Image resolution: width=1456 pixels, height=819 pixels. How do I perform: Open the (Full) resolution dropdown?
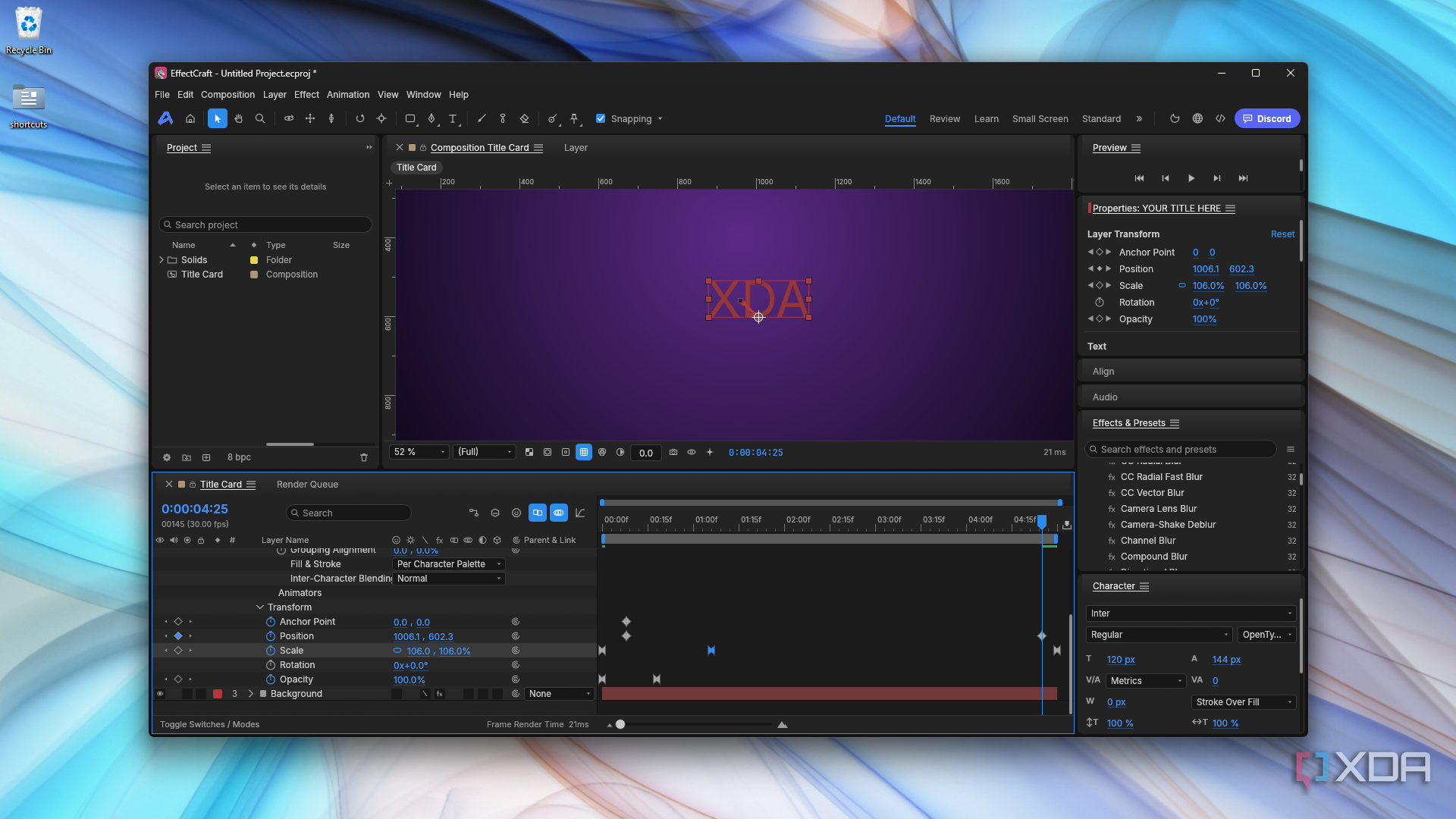coord(485,452)
